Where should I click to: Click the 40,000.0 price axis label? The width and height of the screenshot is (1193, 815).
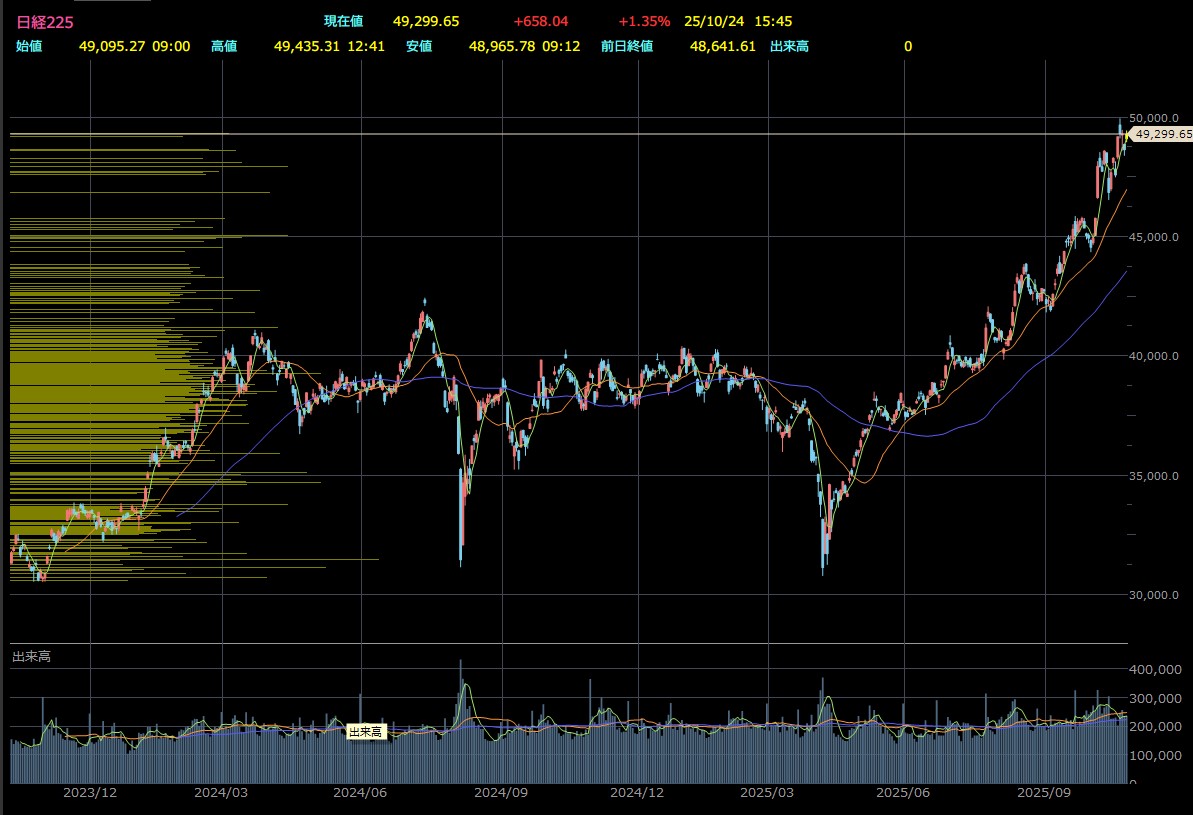[1153, 356]
